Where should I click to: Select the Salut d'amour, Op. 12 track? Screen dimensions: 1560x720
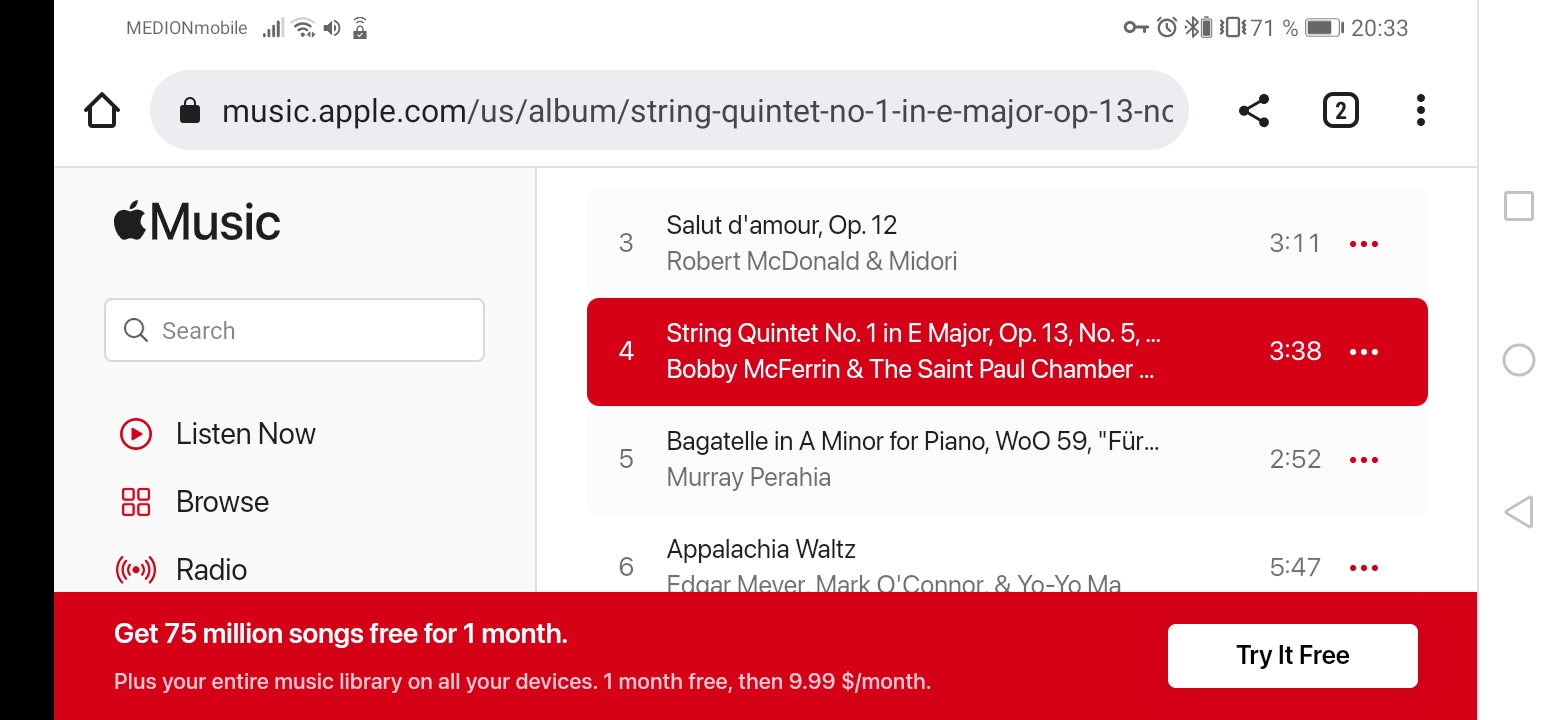pyautogui.click(x=782, y=226)
